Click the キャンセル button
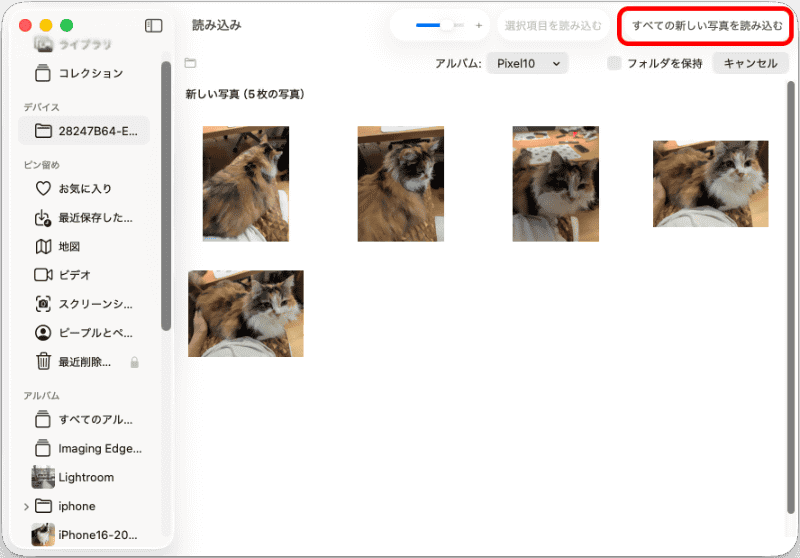Viewport: 800px width, 558px height. (x=751, y=64)
